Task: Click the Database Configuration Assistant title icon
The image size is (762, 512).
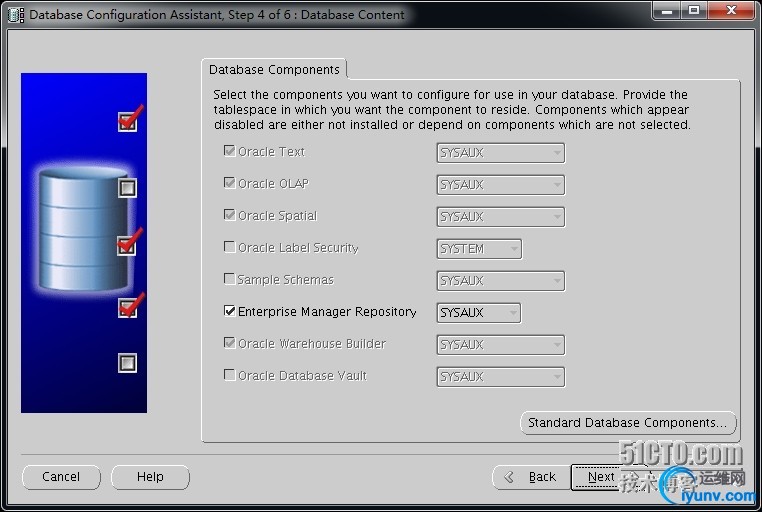Action: (x=16, y=15)
